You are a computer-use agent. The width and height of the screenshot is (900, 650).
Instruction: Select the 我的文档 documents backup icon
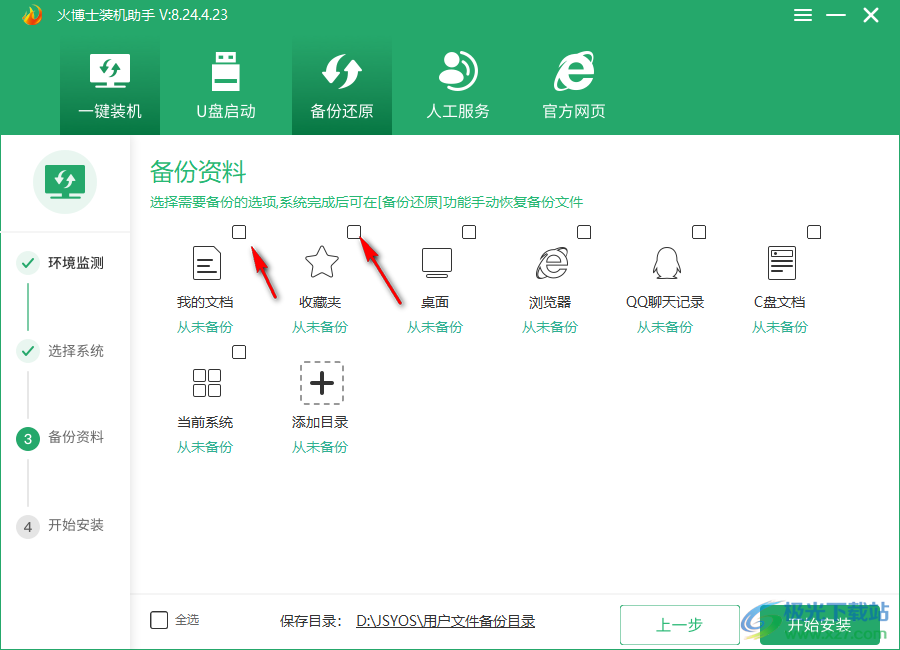coord(206,263)
